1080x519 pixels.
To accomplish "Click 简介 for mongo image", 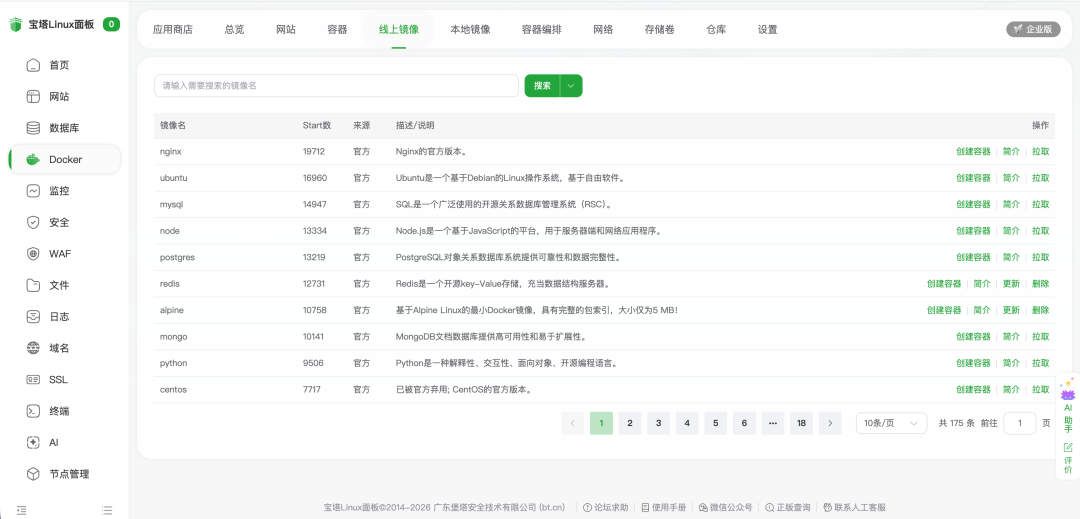I will (x=1011, y=337).
